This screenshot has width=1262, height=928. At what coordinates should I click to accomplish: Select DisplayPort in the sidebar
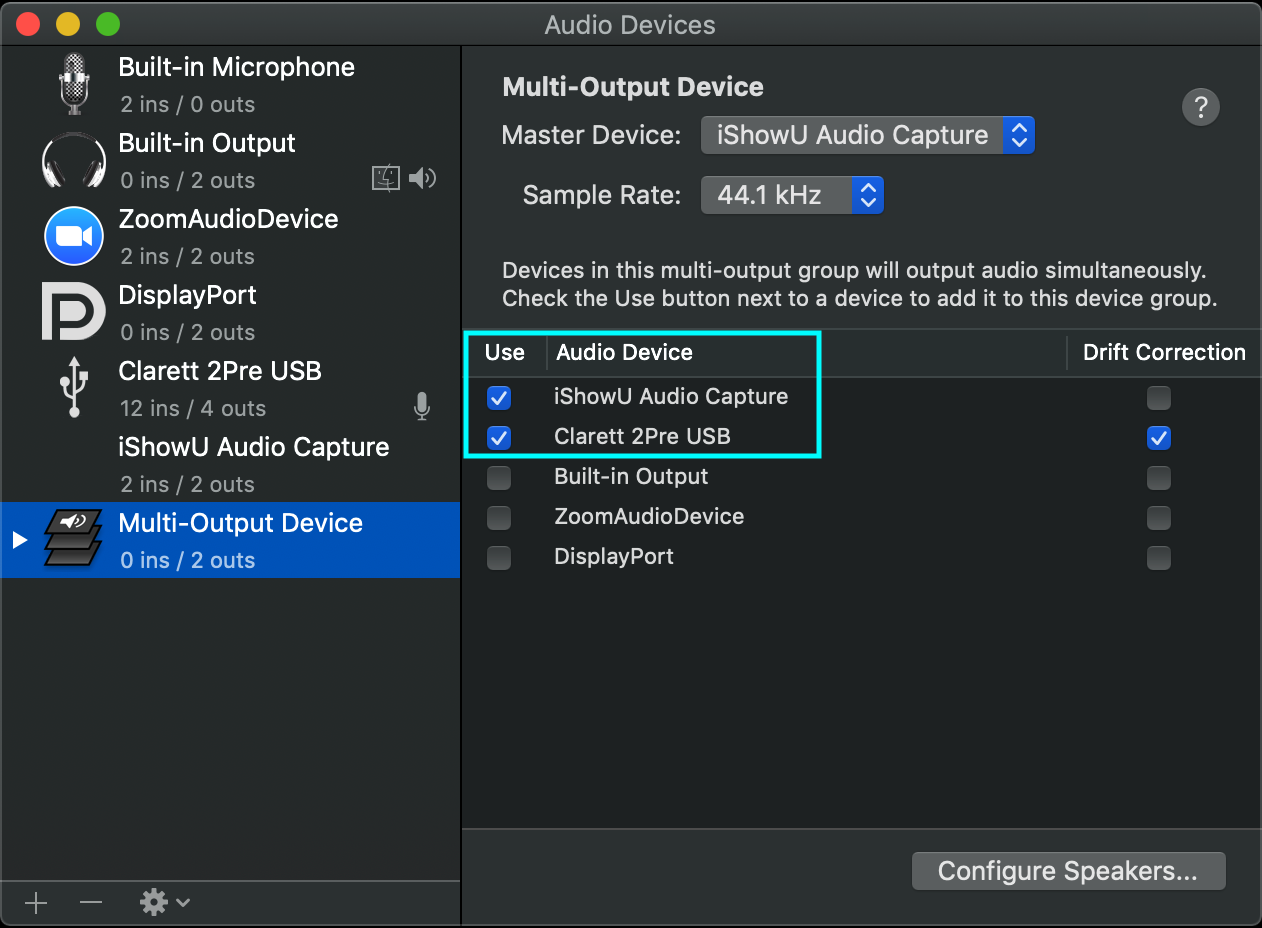(230, 312)
